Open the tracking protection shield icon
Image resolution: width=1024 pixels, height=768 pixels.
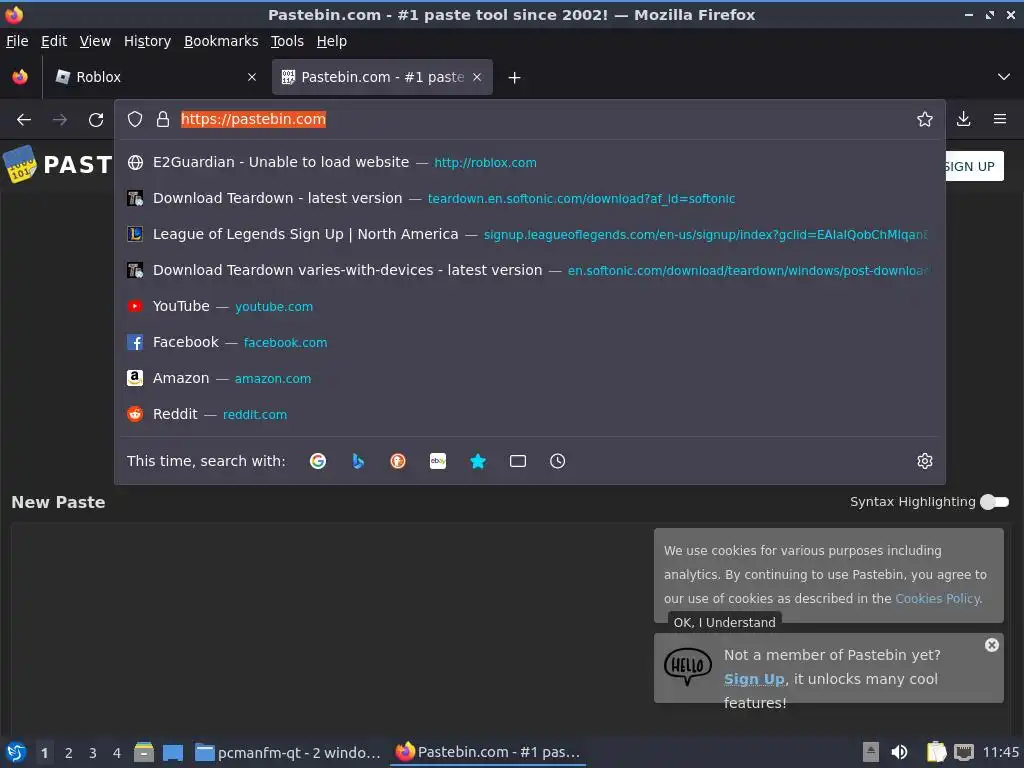[x=135, y=119]
